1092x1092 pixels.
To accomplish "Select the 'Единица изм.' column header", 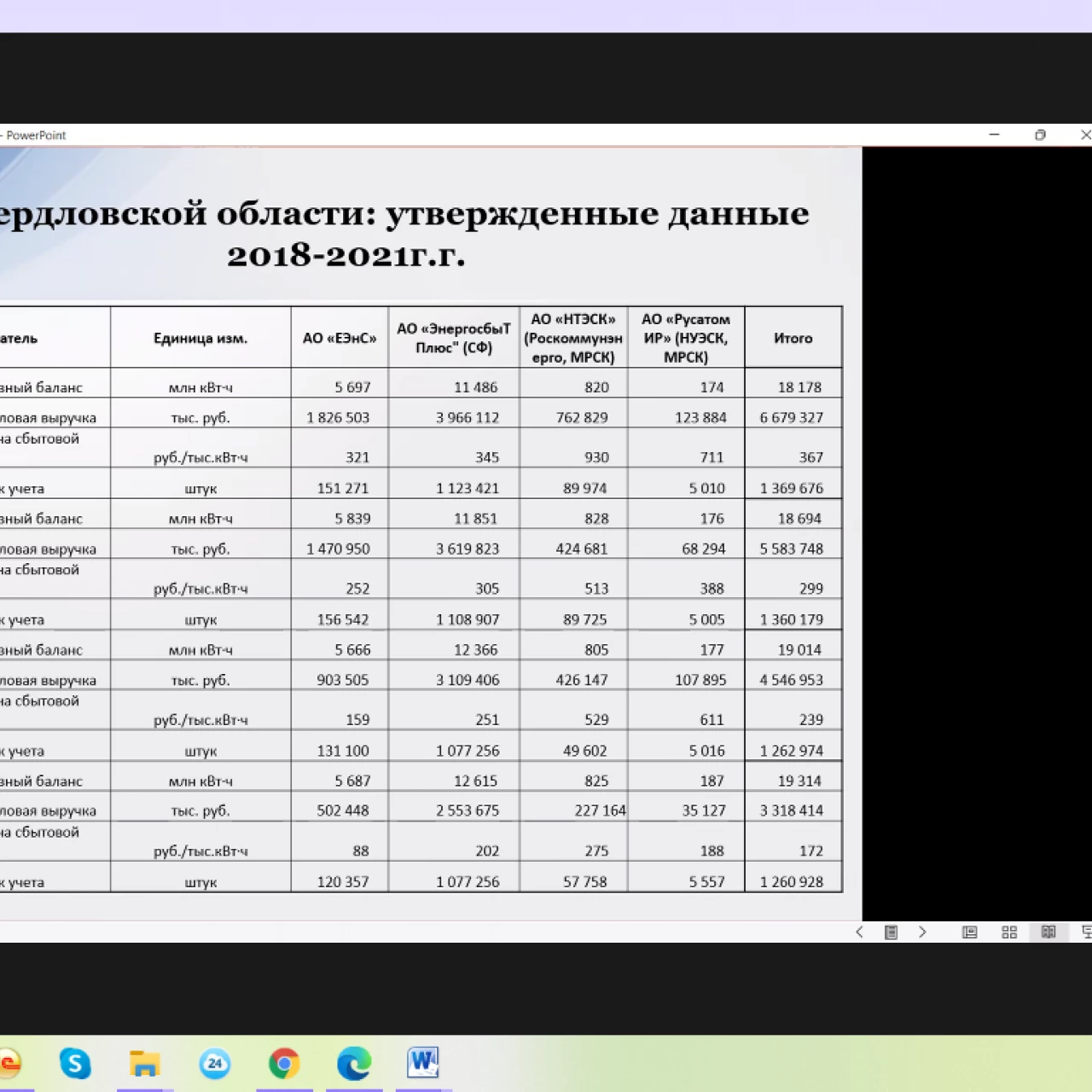I will click(x=200, y=338).
